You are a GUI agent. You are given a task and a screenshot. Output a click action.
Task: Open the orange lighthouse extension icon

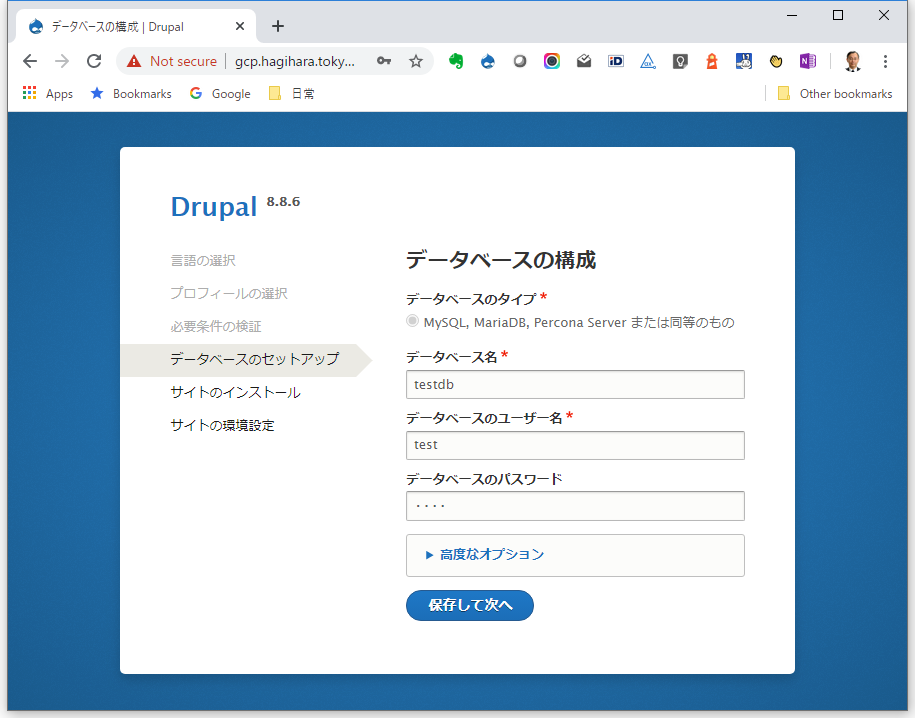click(712, 61)
